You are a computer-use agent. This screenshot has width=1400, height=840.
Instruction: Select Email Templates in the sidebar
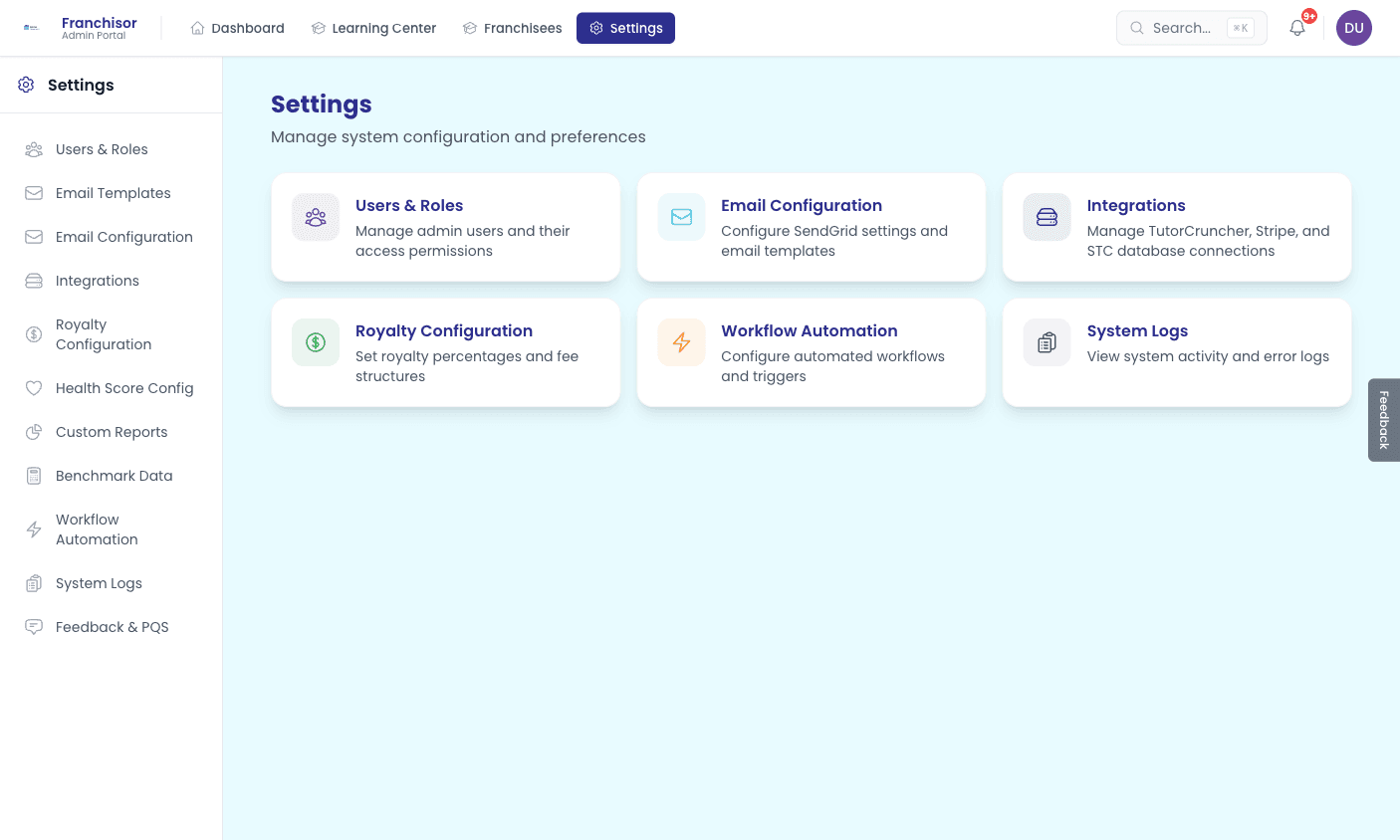point(113,193)
